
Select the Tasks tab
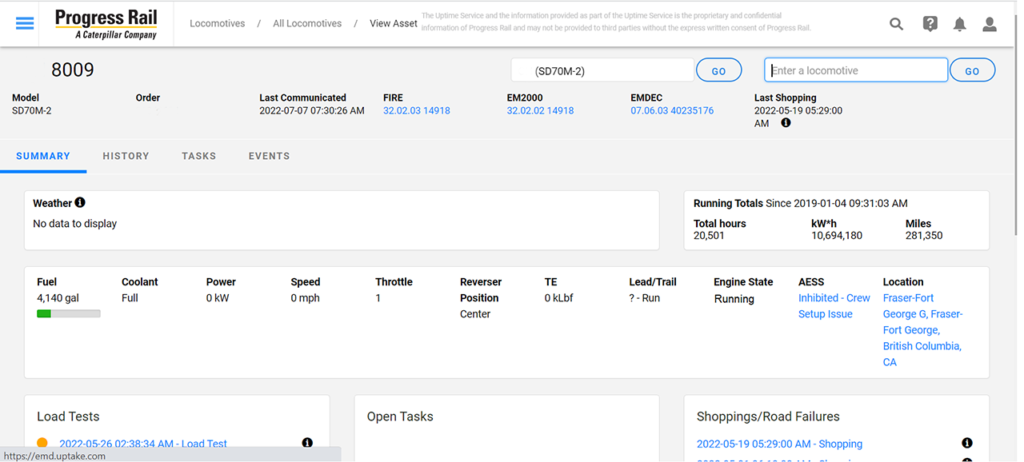click(x=199, y=156)
